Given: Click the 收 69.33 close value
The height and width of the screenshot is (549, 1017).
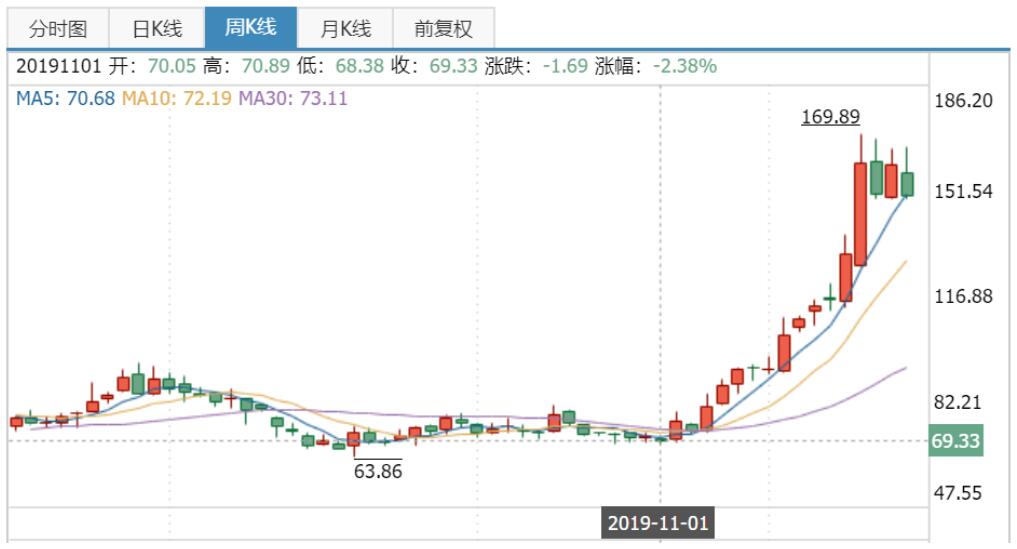Looking at the screenshot, I should [453, 66].
